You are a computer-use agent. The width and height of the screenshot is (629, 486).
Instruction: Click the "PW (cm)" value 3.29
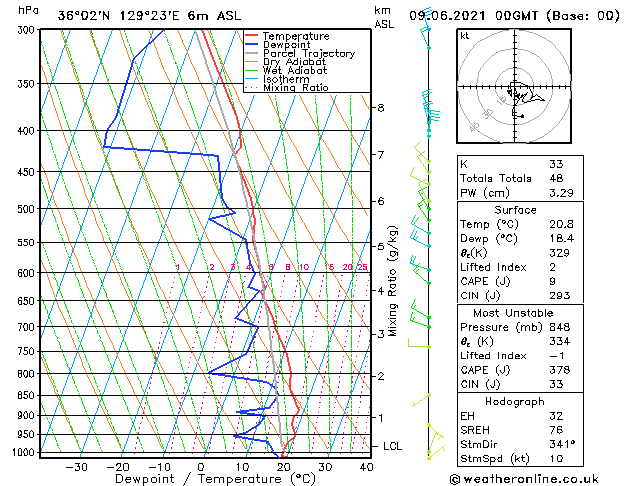pyautogui.click(x=561, y=193)
